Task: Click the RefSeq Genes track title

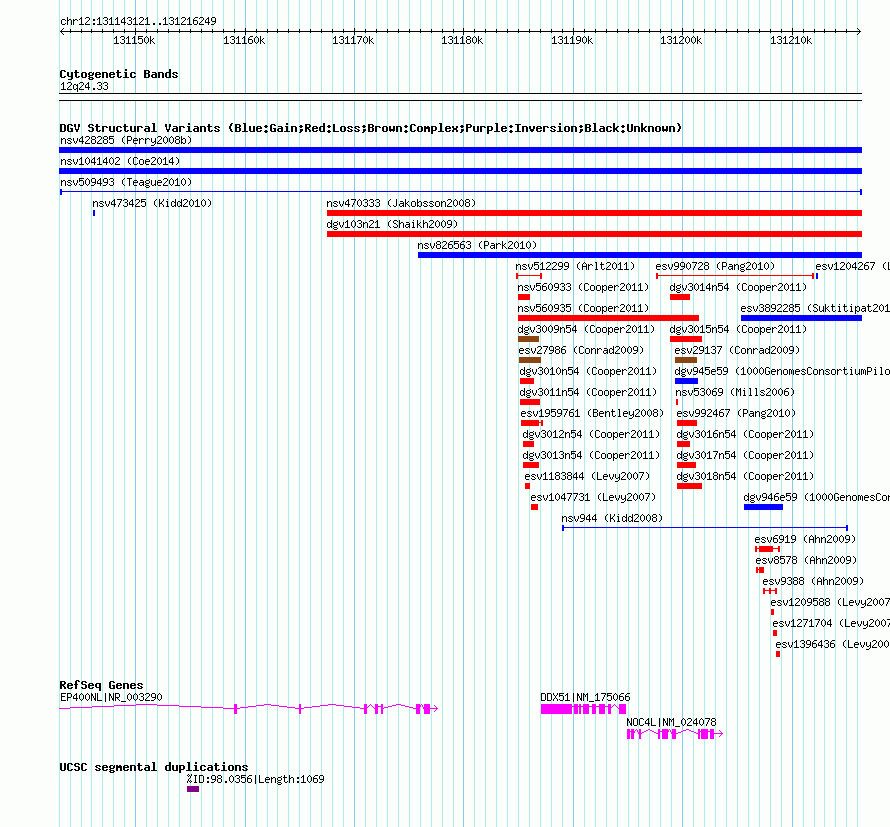Action: coord(101,685)
